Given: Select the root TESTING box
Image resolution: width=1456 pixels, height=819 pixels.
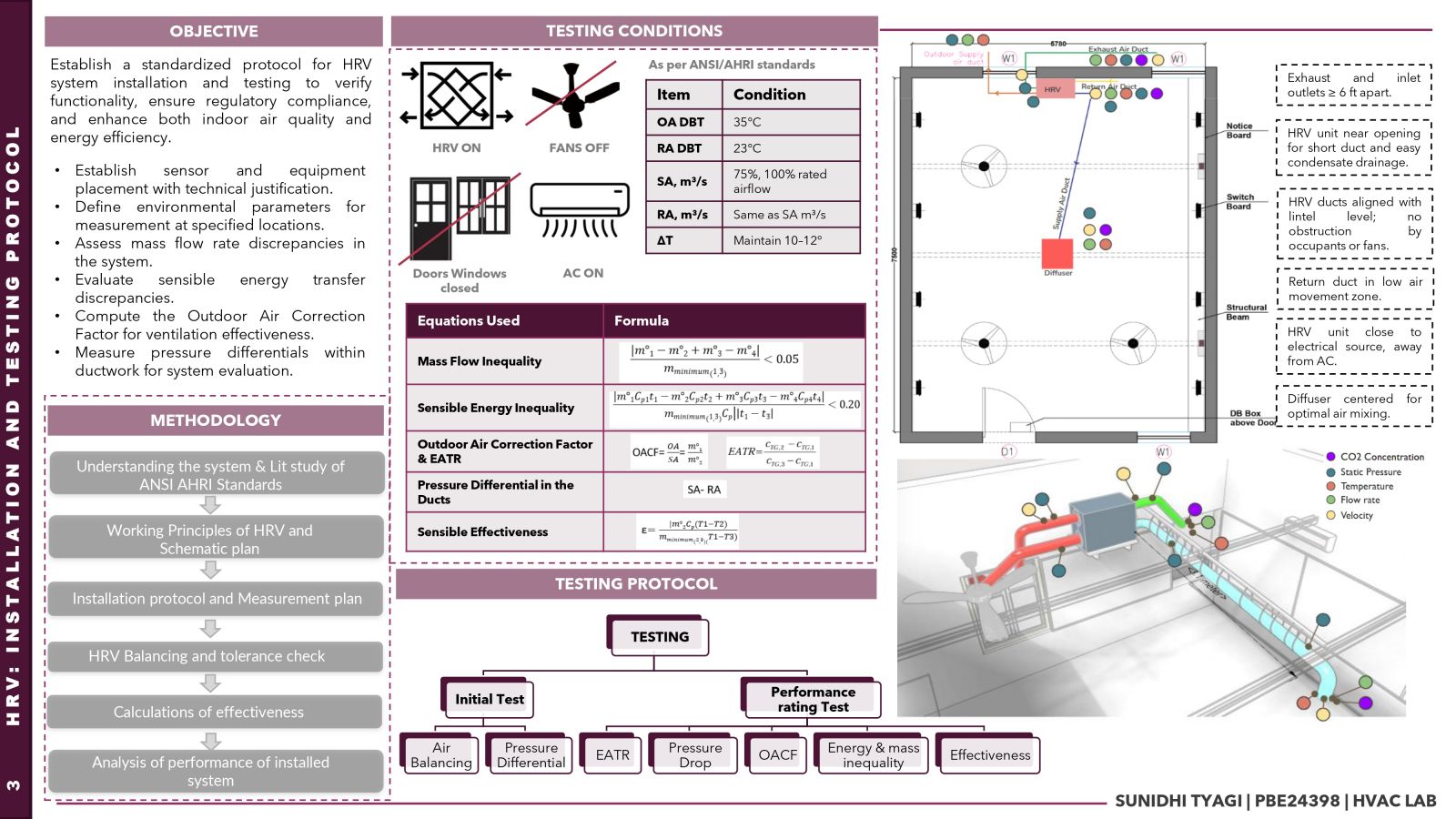Looking at the screenshot, I should tap(659, 636).
